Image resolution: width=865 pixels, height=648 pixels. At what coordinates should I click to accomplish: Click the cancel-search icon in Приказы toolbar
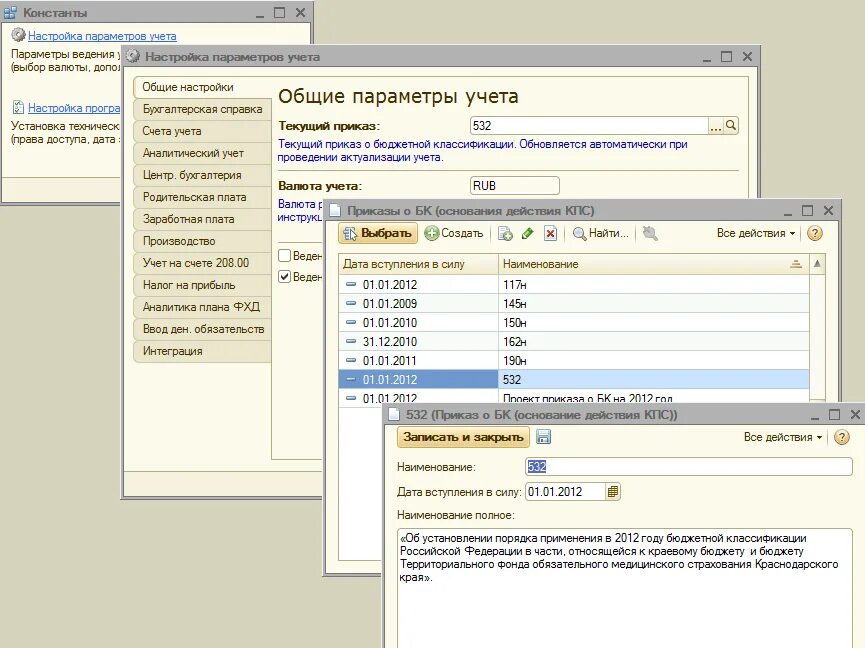[650, 234]
